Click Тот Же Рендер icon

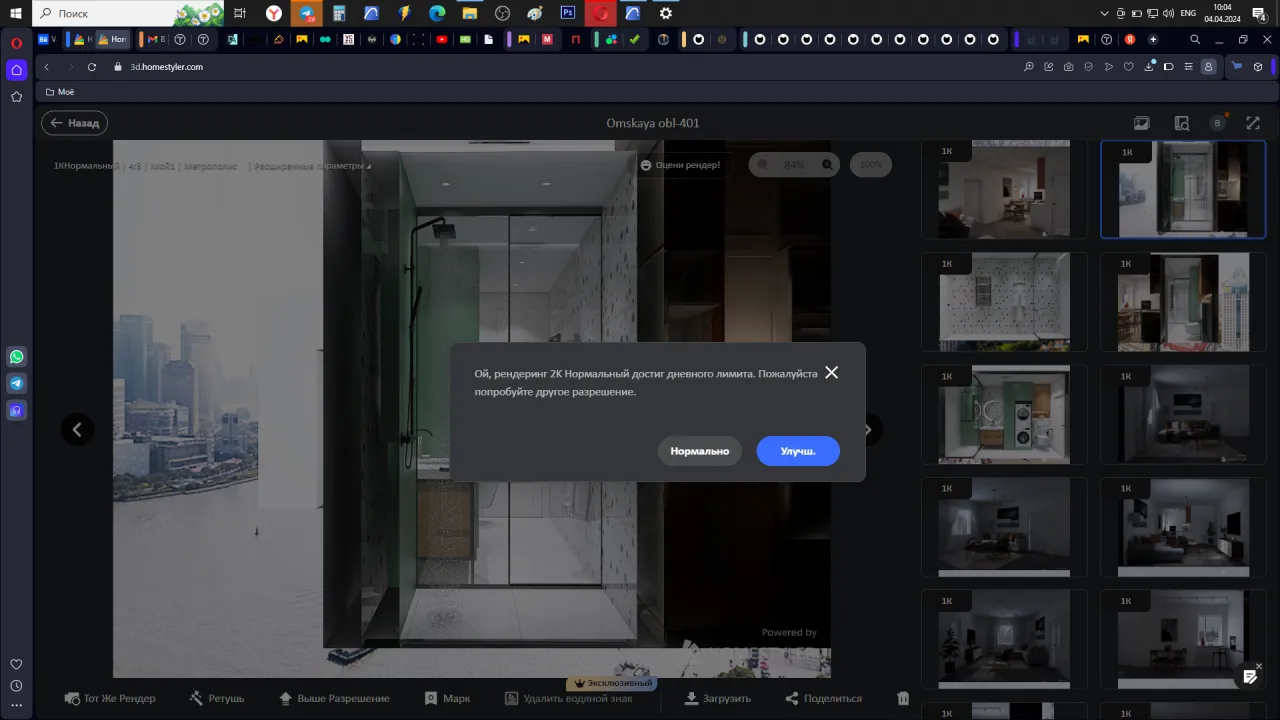(x=72, y=698)
